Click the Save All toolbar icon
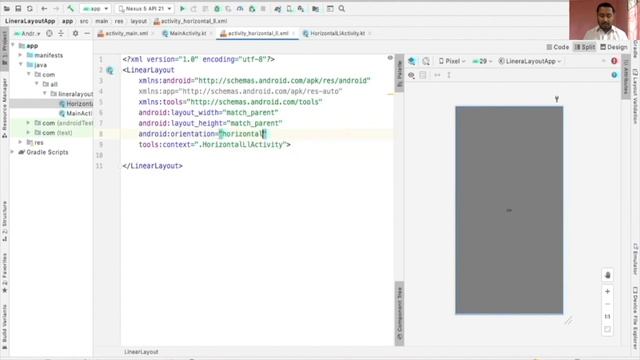The height and width of the screenshot is (360, 640). (18, 9)
